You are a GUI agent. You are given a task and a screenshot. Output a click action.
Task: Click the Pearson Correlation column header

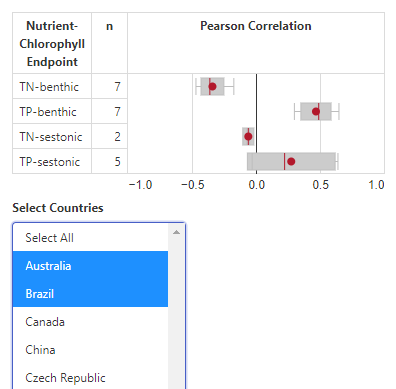256,26
